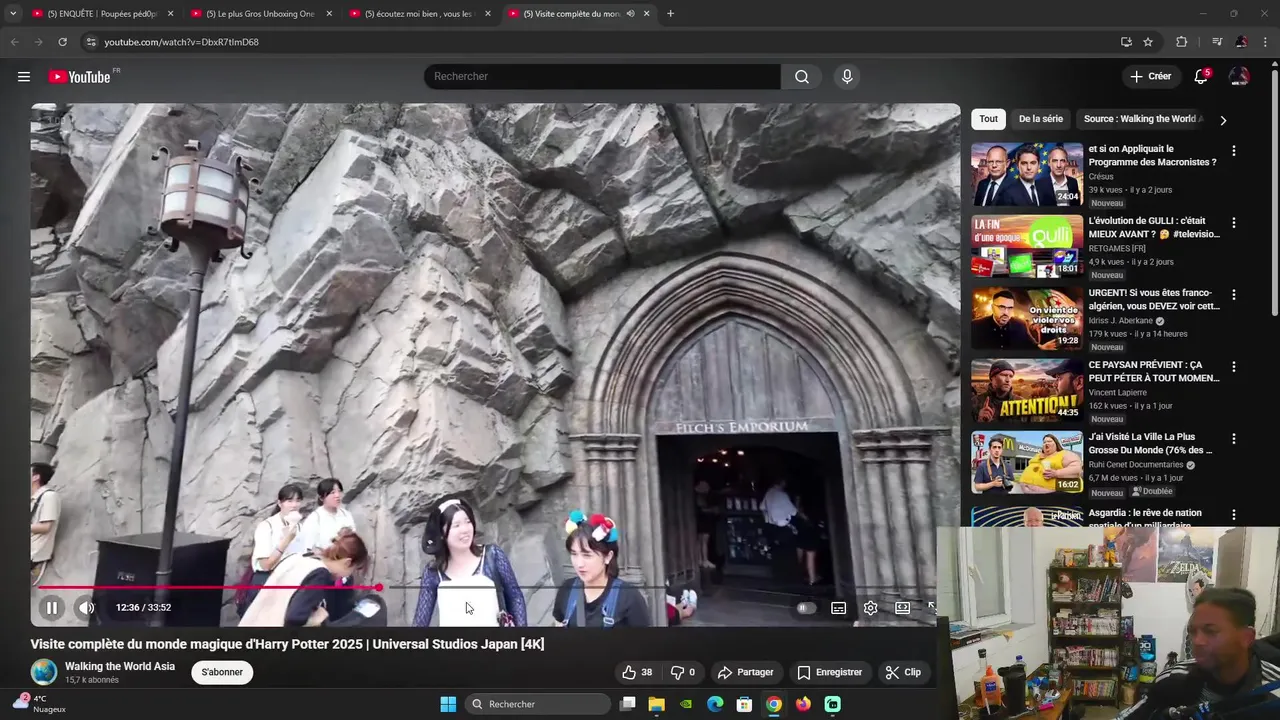
Task: Open a new browser tab
Action: [x=670, y=14]
